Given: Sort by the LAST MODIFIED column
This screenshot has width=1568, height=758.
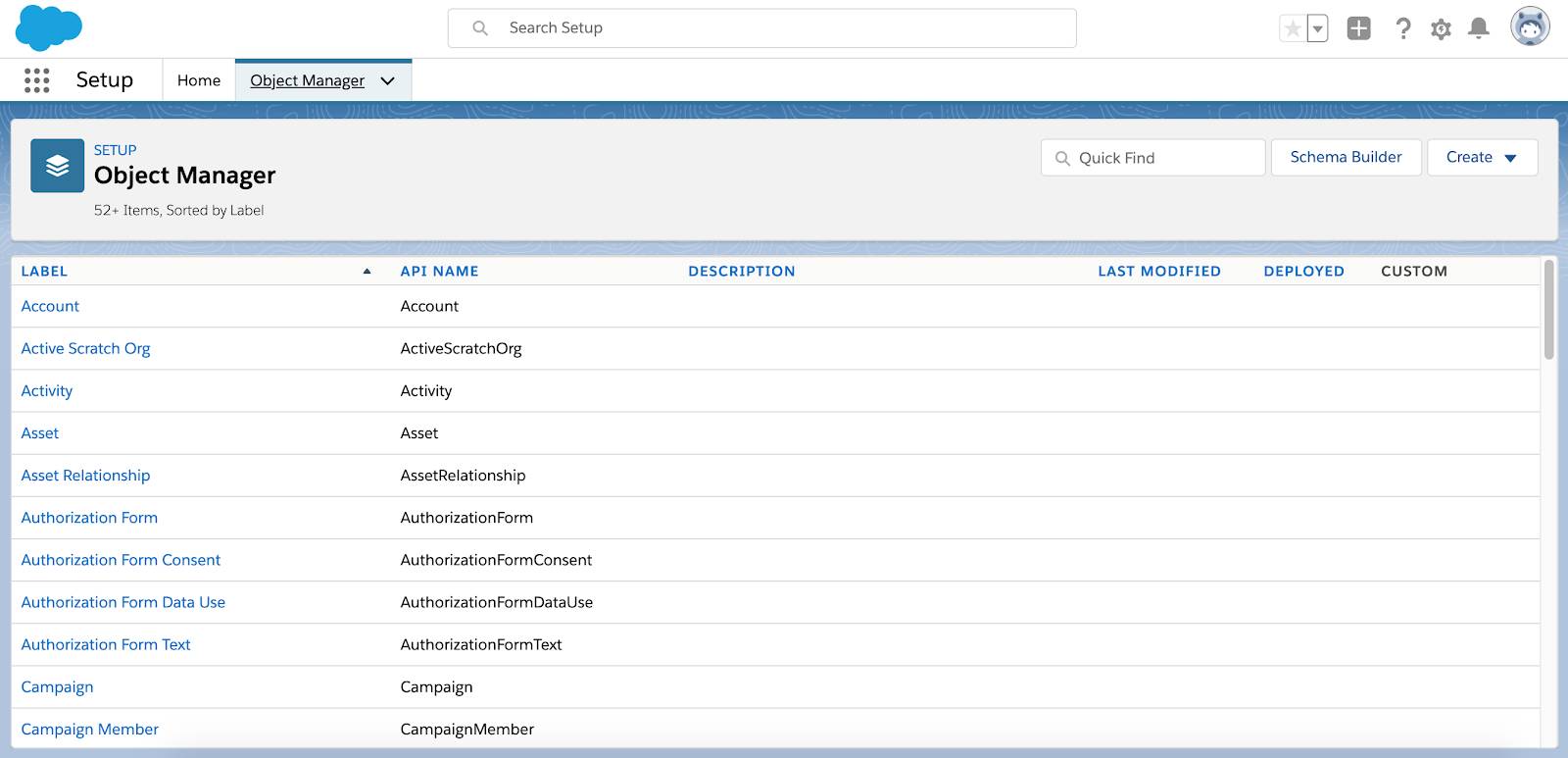Looking at the screenshot, I should click(1159, 272).
